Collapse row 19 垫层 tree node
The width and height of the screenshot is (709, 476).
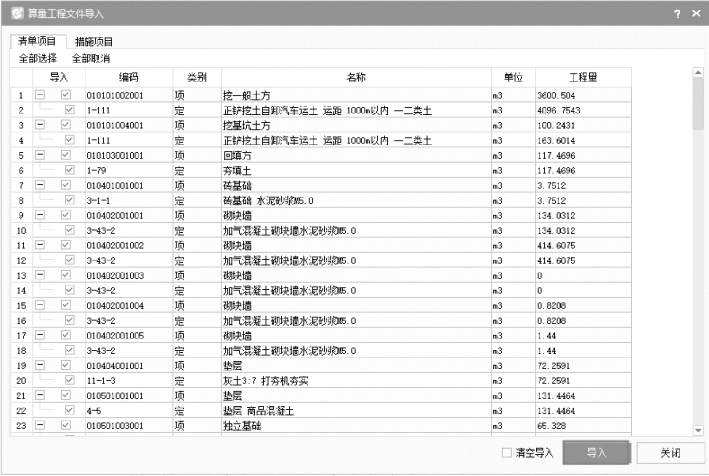[x=40, y=365]
